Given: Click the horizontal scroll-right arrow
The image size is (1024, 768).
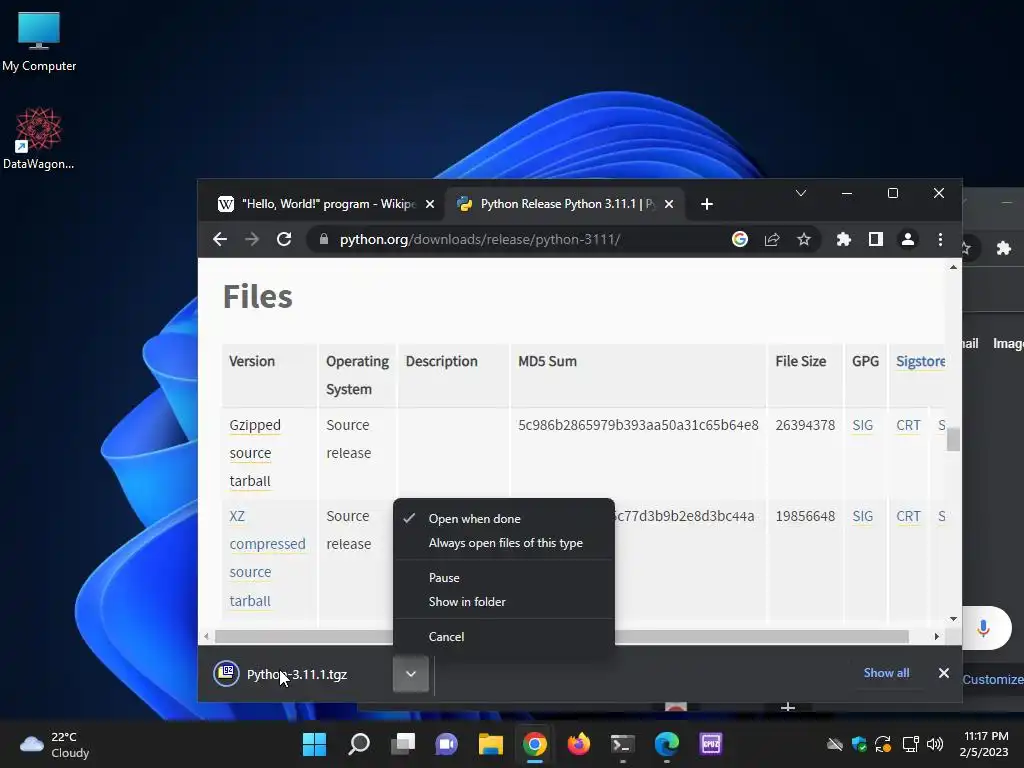Looking at the screenshot, I should click(x=936, y=636).
